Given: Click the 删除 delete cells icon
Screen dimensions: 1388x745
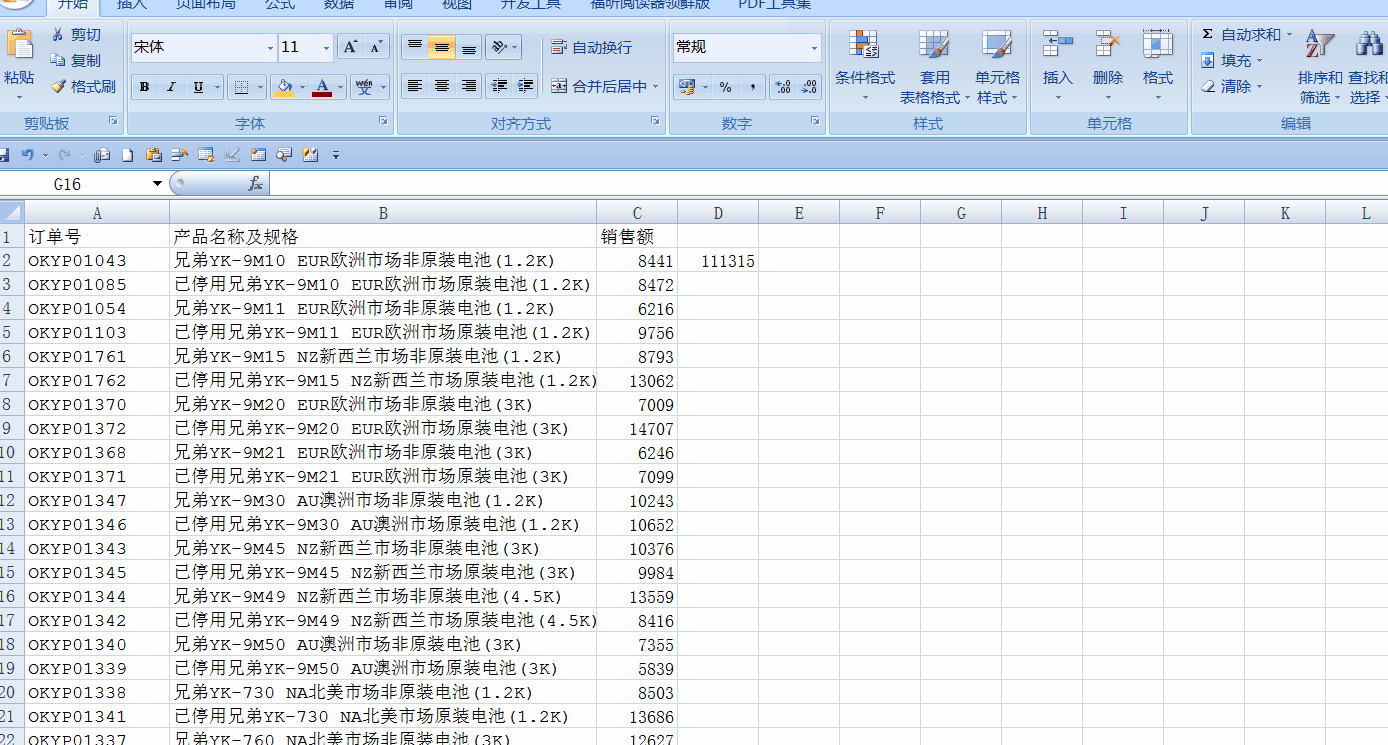Looking at the screenshot, I should [1107, 45].
